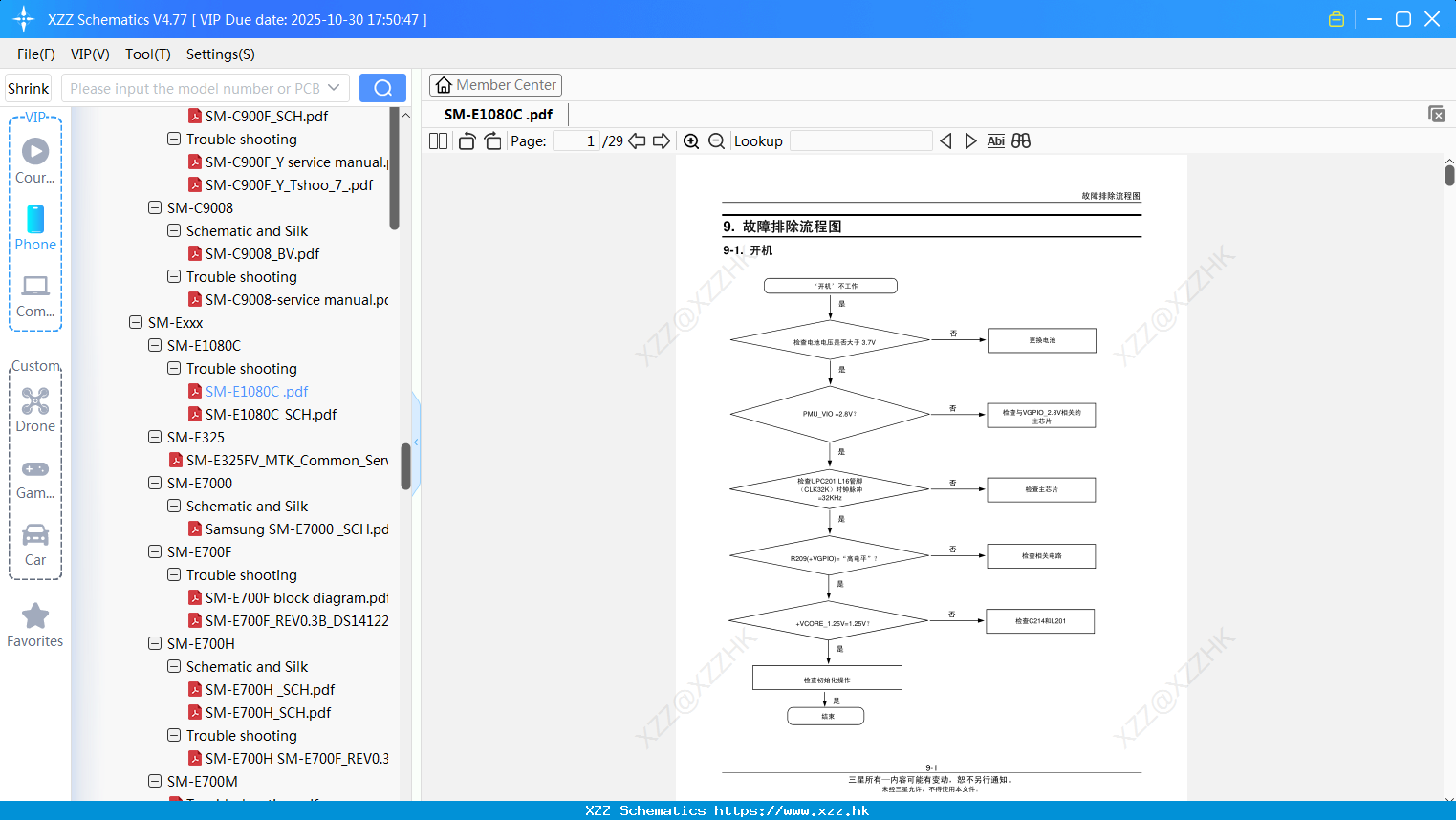Open SM-C900F_Y_Tshoo_7_.pdf file
Viewport: 1456px width, 820px height.
click(x=280, y=184)
